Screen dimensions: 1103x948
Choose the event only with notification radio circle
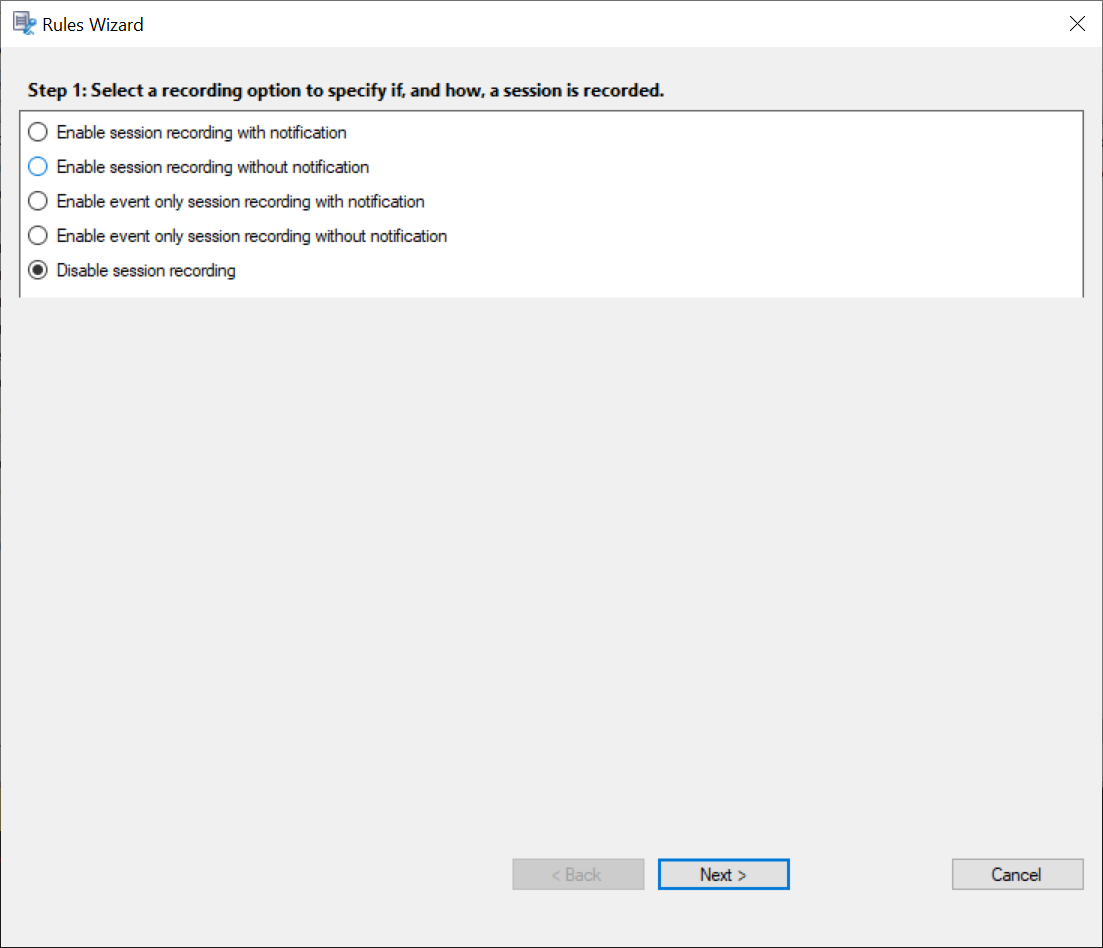38,202
